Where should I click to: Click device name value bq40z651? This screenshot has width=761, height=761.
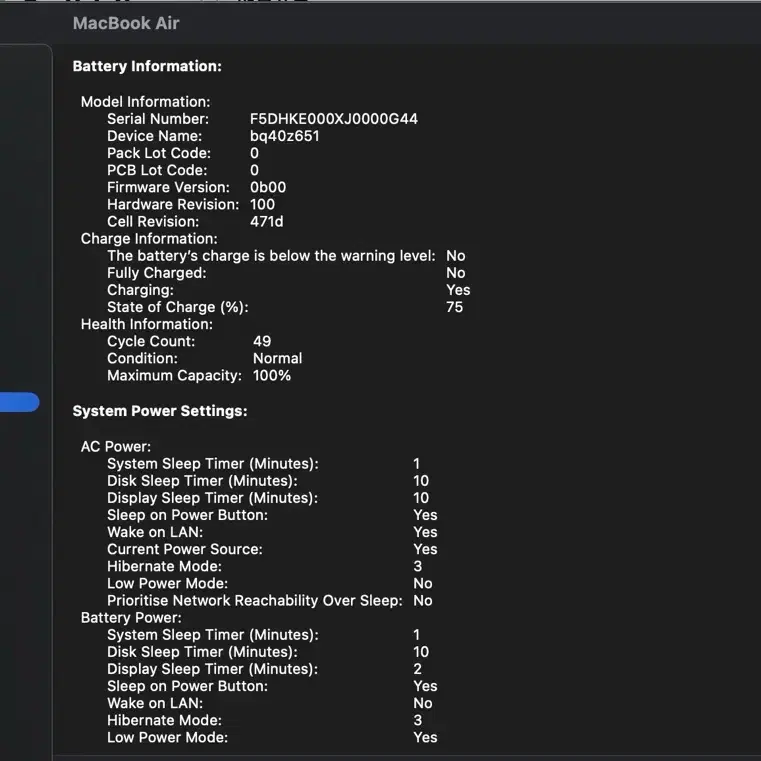[x=285, y=136]
